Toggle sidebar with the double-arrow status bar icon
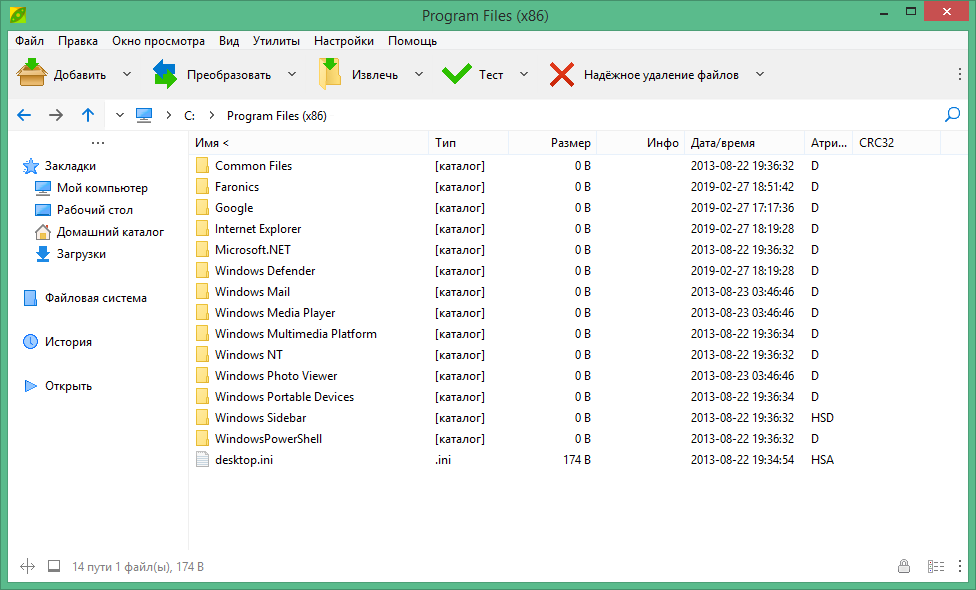Screen dimensions: 976x590 click(27, 567)
